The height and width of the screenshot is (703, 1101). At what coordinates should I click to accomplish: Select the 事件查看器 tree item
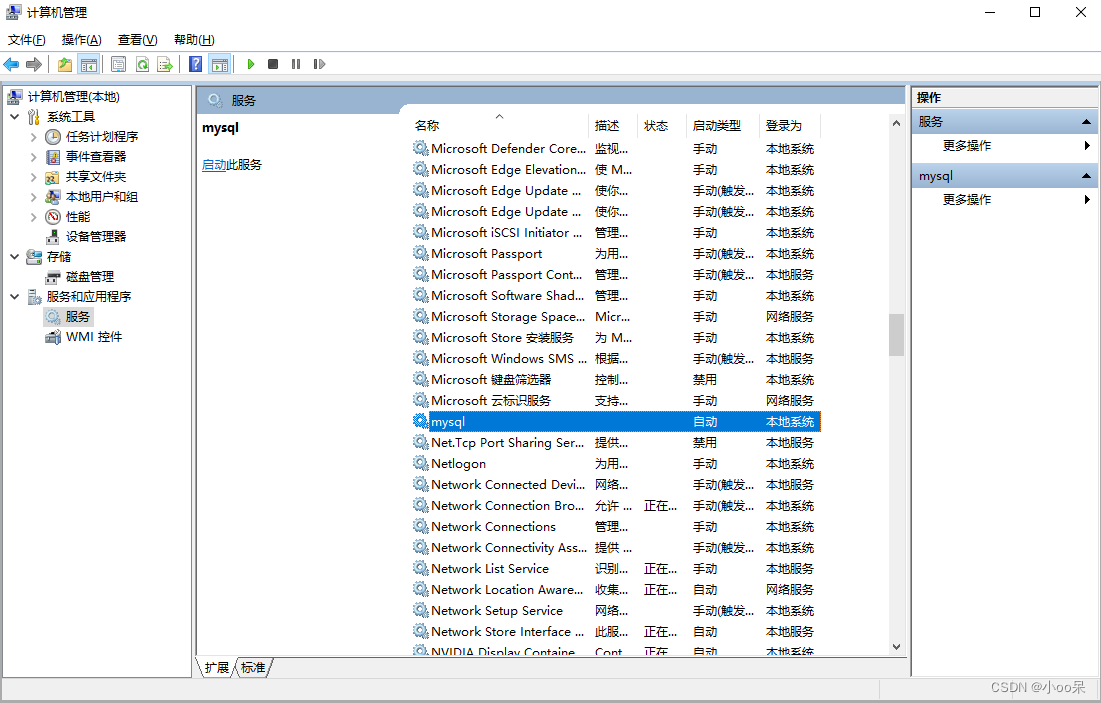(96, 157)
